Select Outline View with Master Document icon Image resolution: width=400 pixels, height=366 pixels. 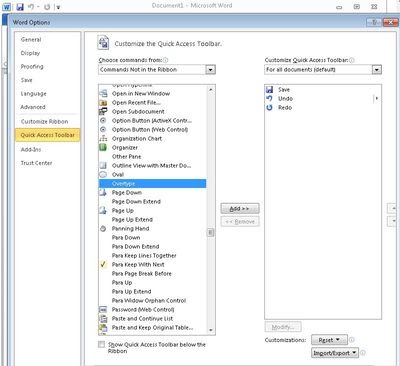(103, 166)
